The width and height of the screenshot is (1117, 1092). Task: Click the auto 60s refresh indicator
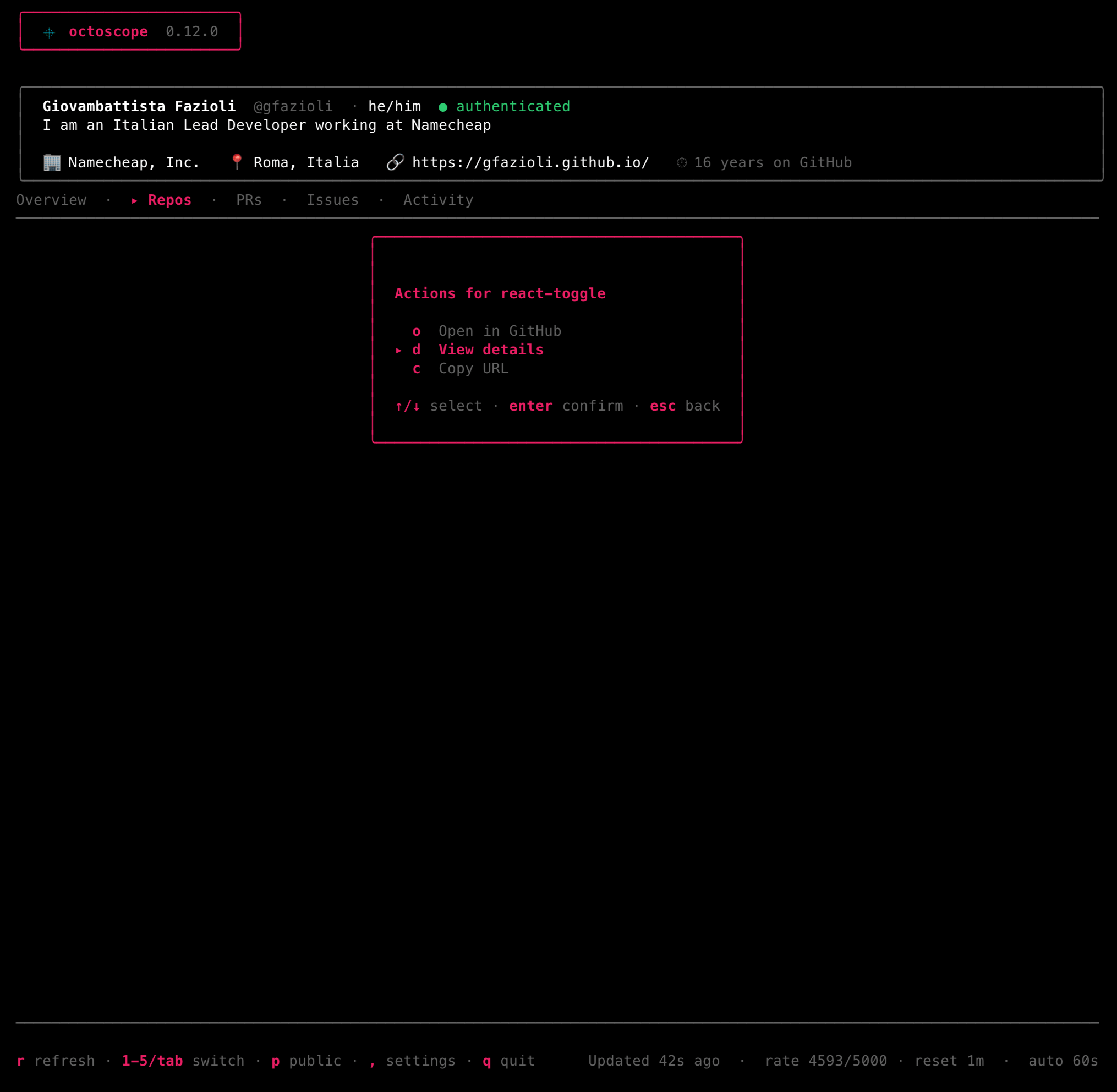(x=1064, y=1061)
